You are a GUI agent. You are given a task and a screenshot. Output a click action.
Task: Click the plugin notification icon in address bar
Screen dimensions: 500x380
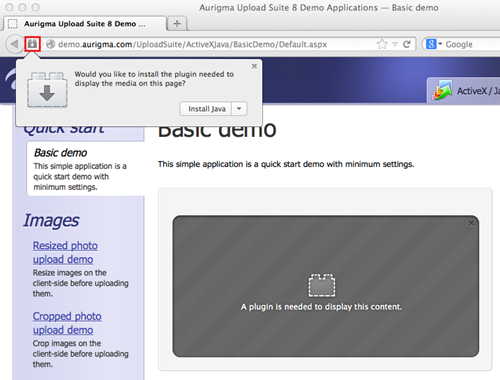pyautogui.click(x=32, y=44)
